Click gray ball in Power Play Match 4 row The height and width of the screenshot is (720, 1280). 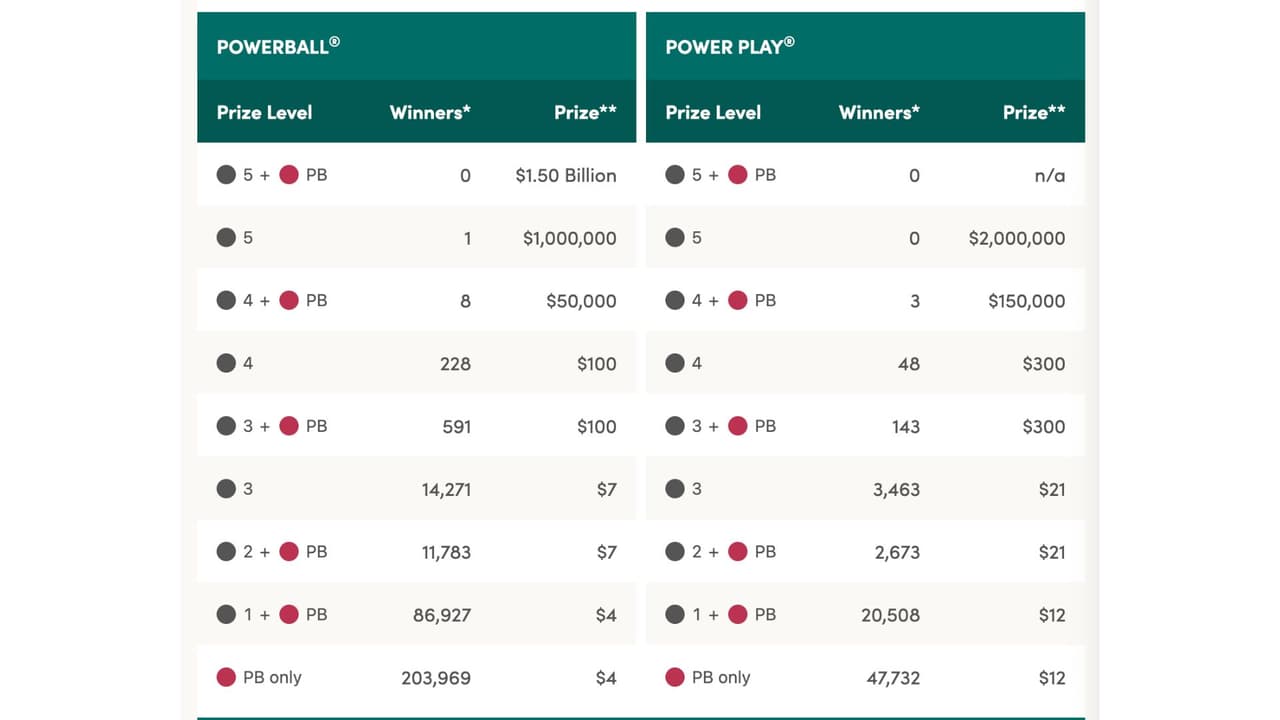[x=676, y=363]
